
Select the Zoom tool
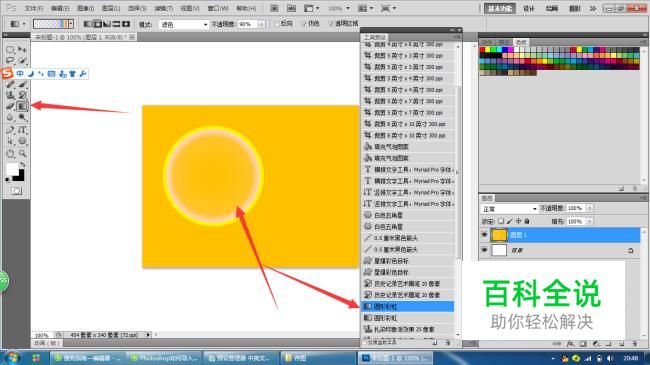(22, 153)
